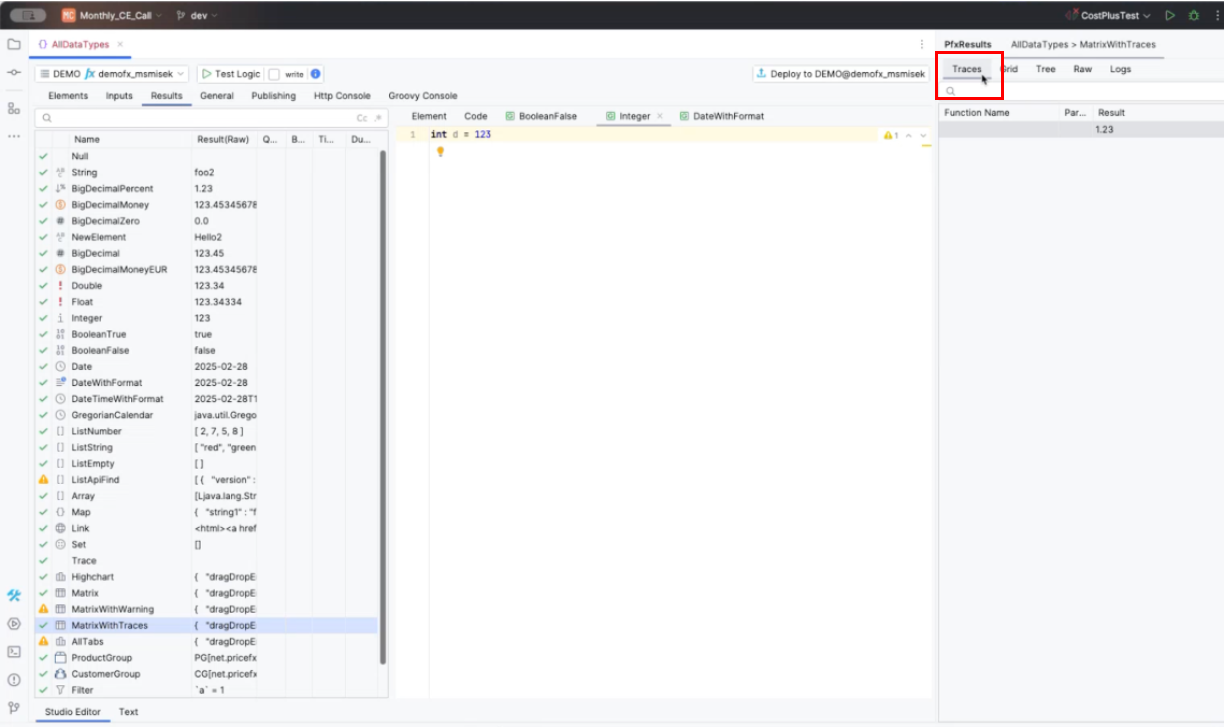Toggle the write checkbox
The image size is (1224, 728).
click(274, 74)
